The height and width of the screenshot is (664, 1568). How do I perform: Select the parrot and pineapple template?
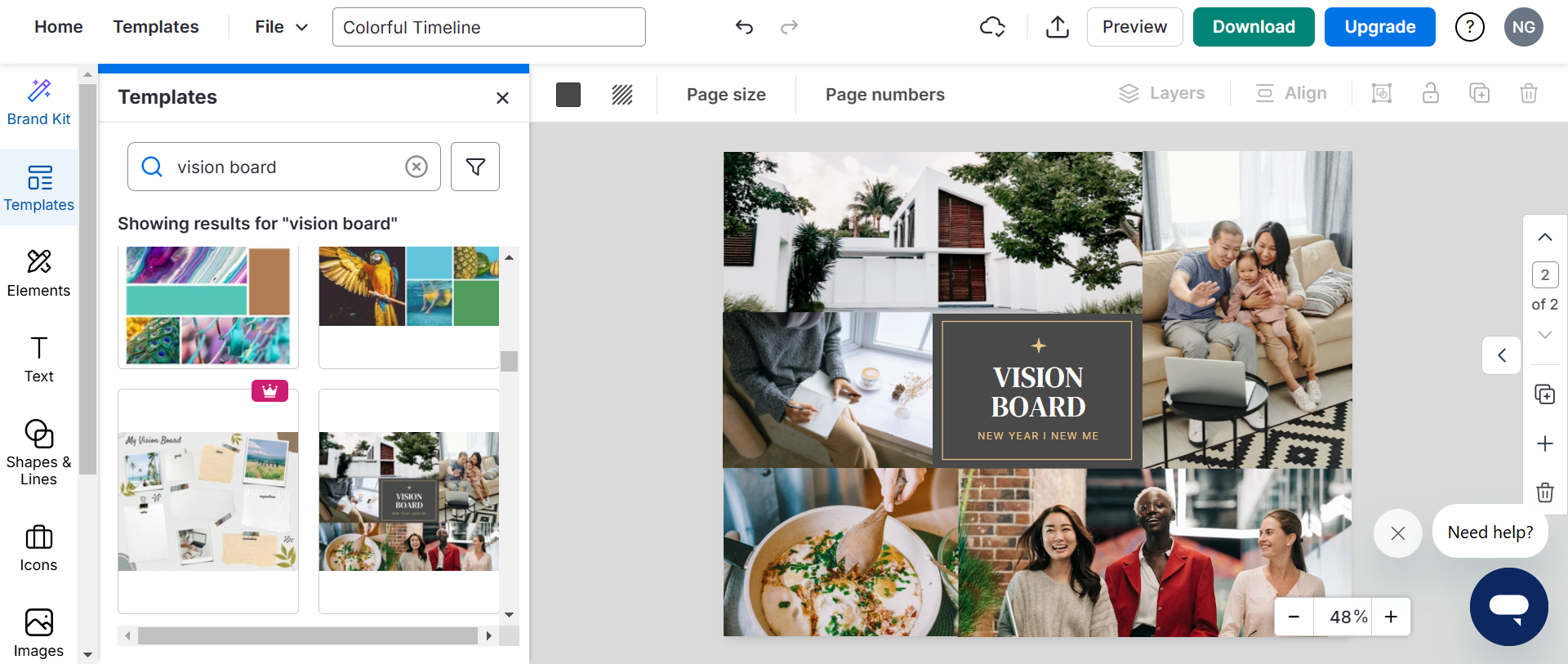pos(408,307)
